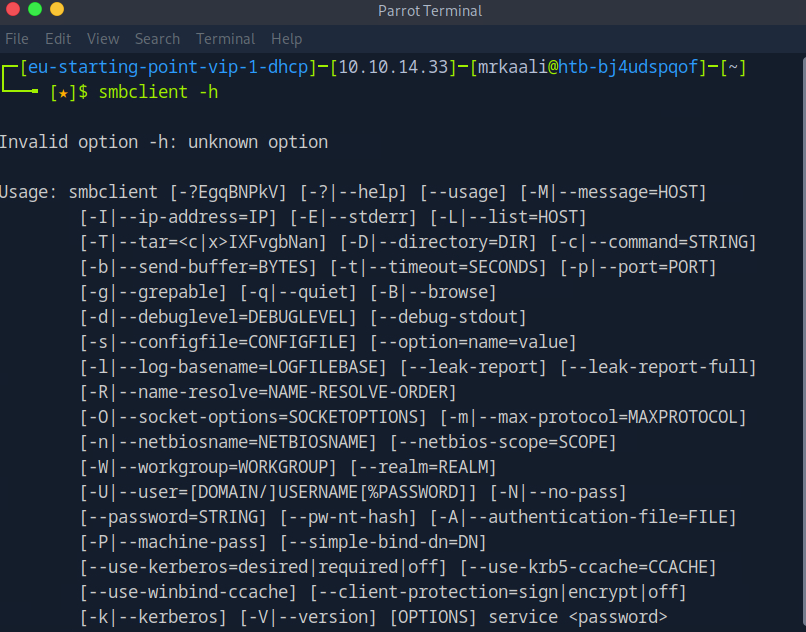Screen dimensions: 806x632
Task: Click the Parrot Terminal window title
Action: point(430,11)
